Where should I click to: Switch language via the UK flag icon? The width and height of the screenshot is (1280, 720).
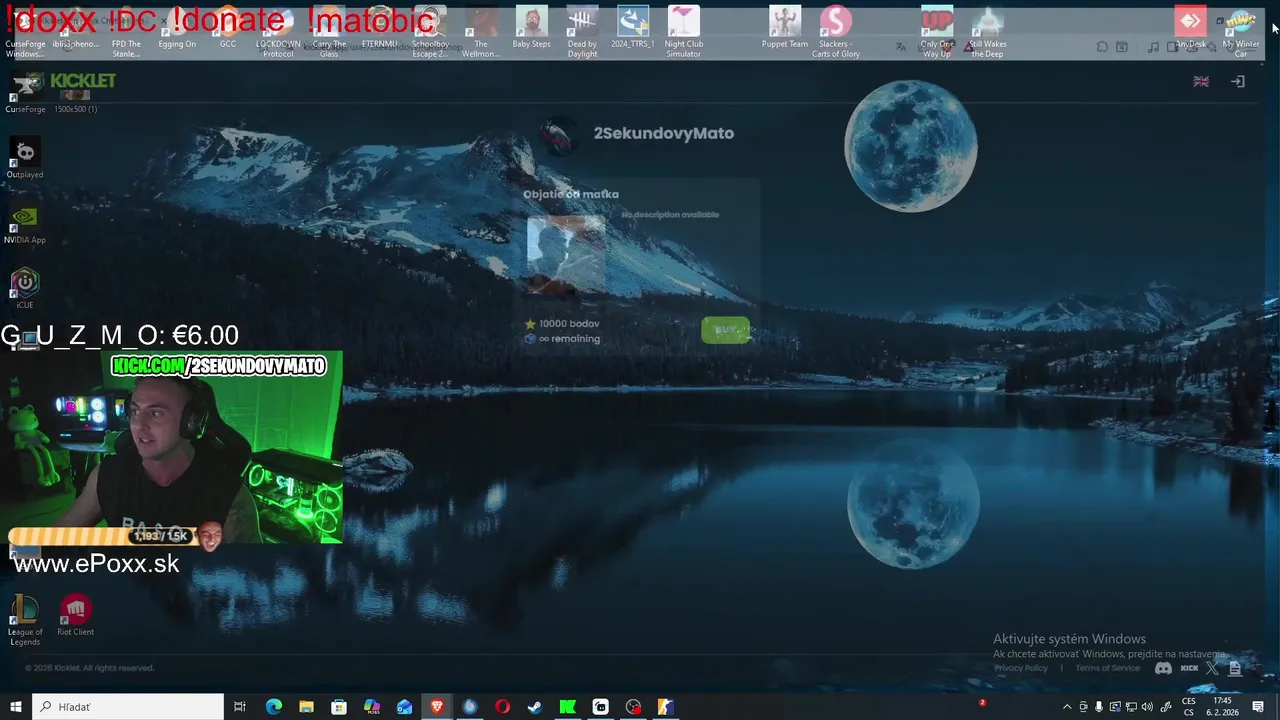[1201, 82]
